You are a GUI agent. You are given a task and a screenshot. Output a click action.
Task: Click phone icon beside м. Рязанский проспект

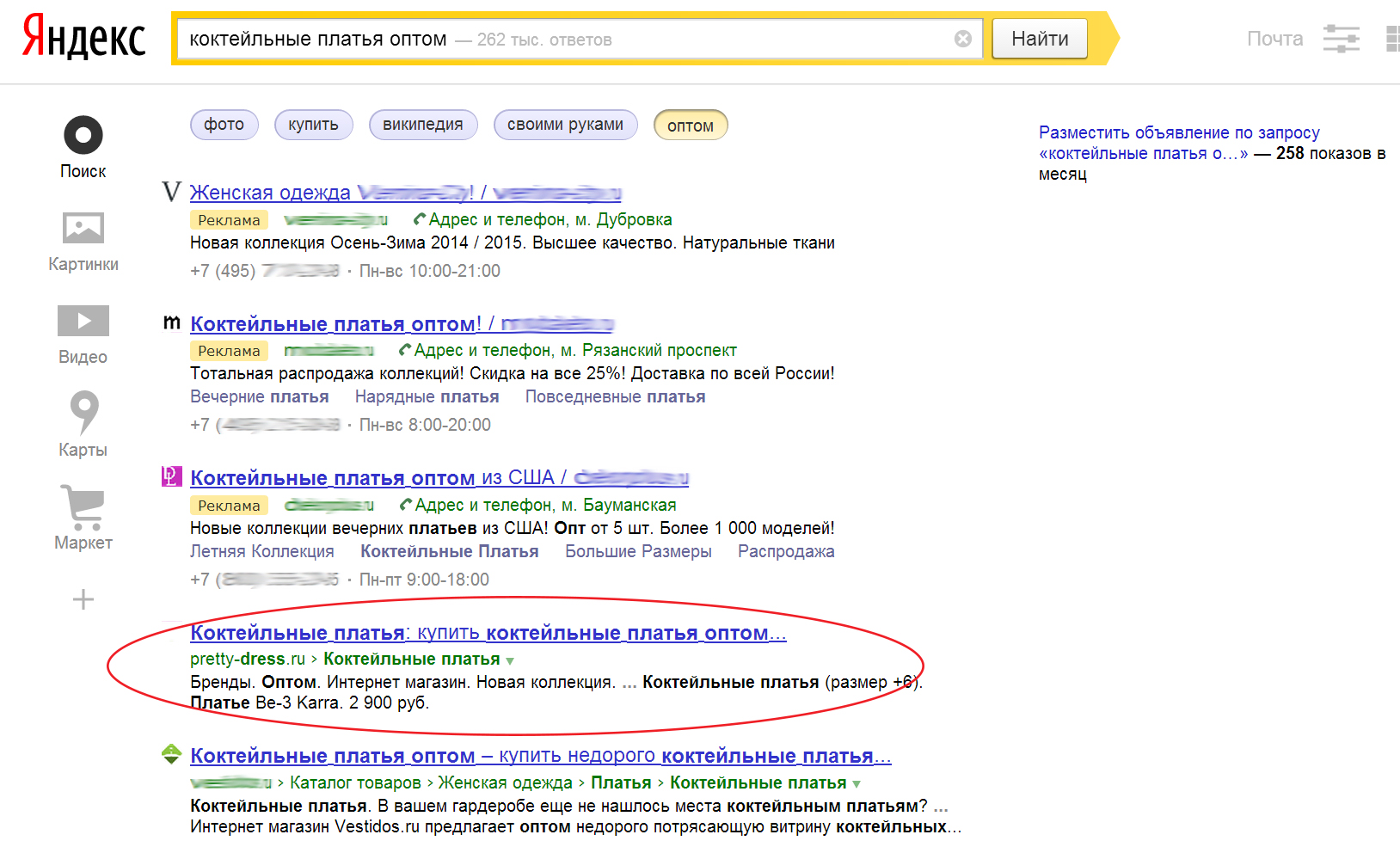404,350
